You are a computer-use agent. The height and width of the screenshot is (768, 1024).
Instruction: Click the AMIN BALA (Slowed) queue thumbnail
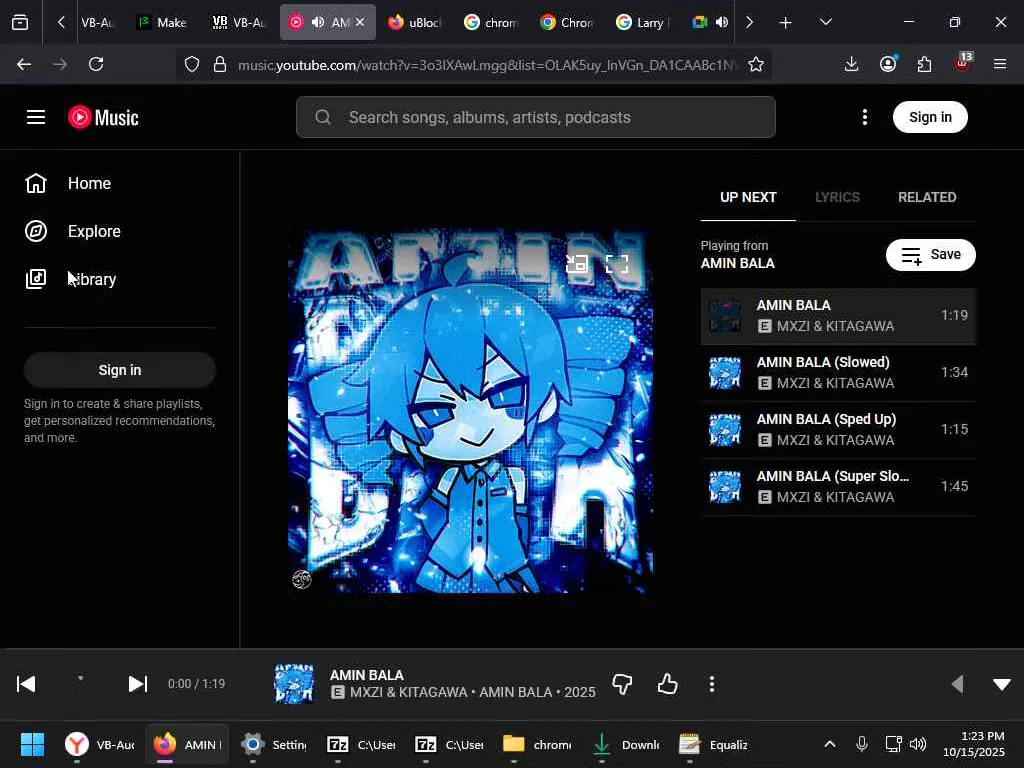725,373
